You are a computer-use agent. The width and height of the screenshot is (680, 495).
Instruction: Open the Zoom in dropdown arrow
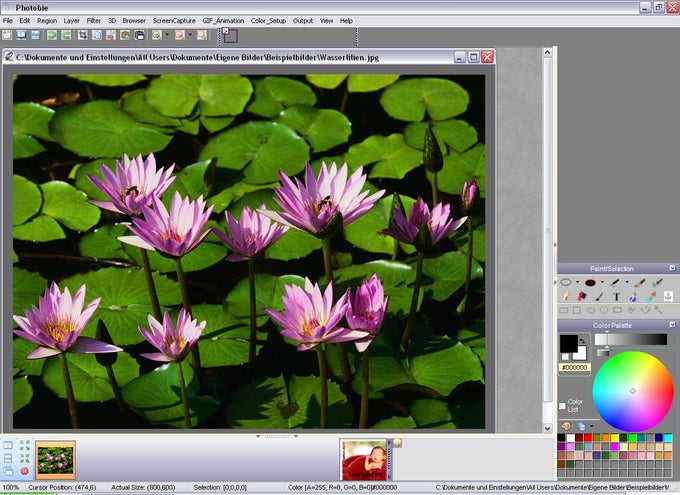pos(167,35)
